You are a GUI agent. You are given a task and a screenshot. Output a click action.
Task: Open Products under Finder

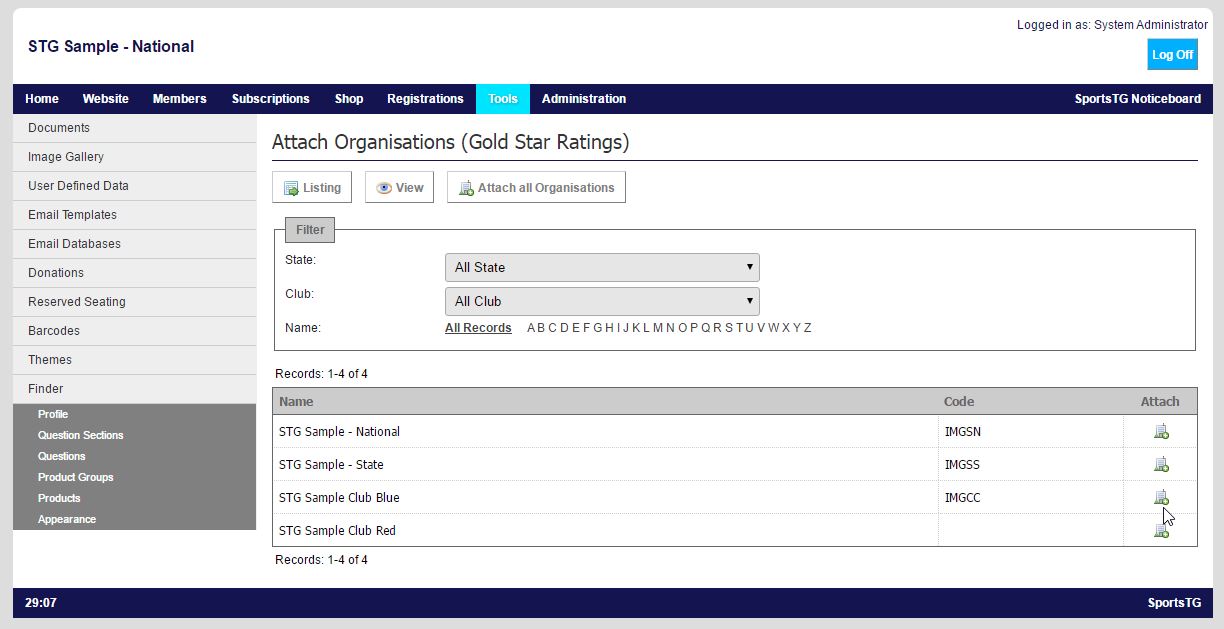[59, 498]
